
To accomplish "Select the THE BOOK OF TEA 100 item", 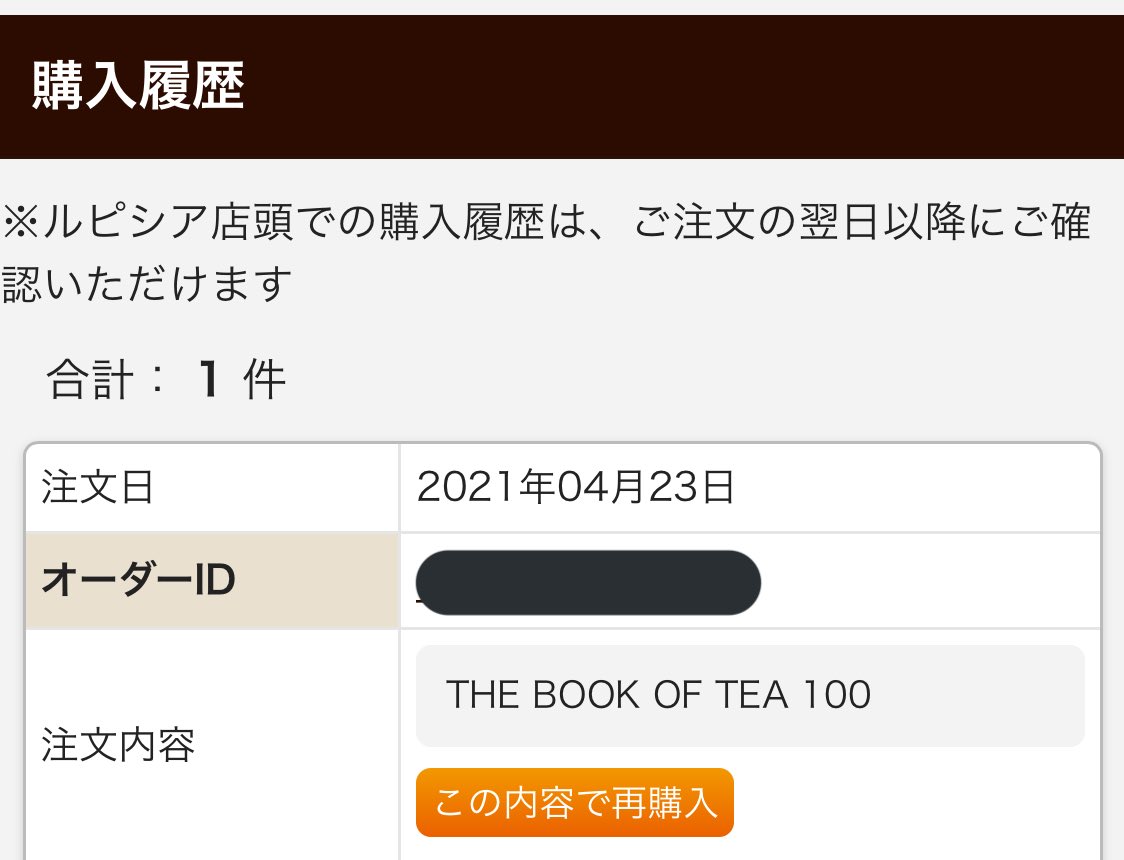I will point(658,695).
